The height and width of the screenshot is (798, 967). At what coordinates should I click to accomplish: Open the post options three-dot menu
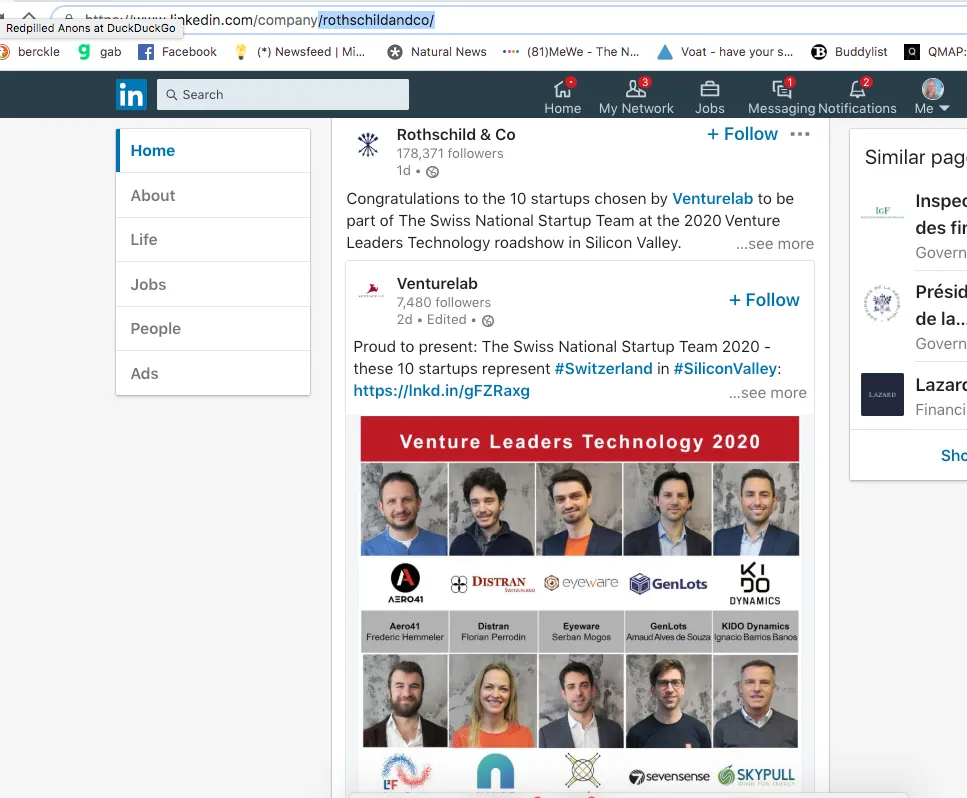tap(800, 134)
